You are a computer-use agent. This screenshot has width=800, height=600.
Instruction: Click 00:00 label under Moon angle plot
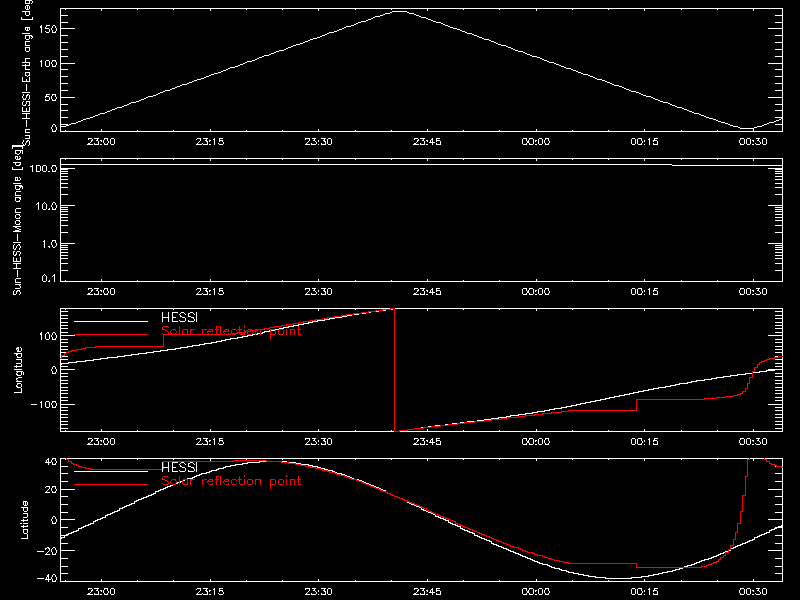tap(536, 292)
